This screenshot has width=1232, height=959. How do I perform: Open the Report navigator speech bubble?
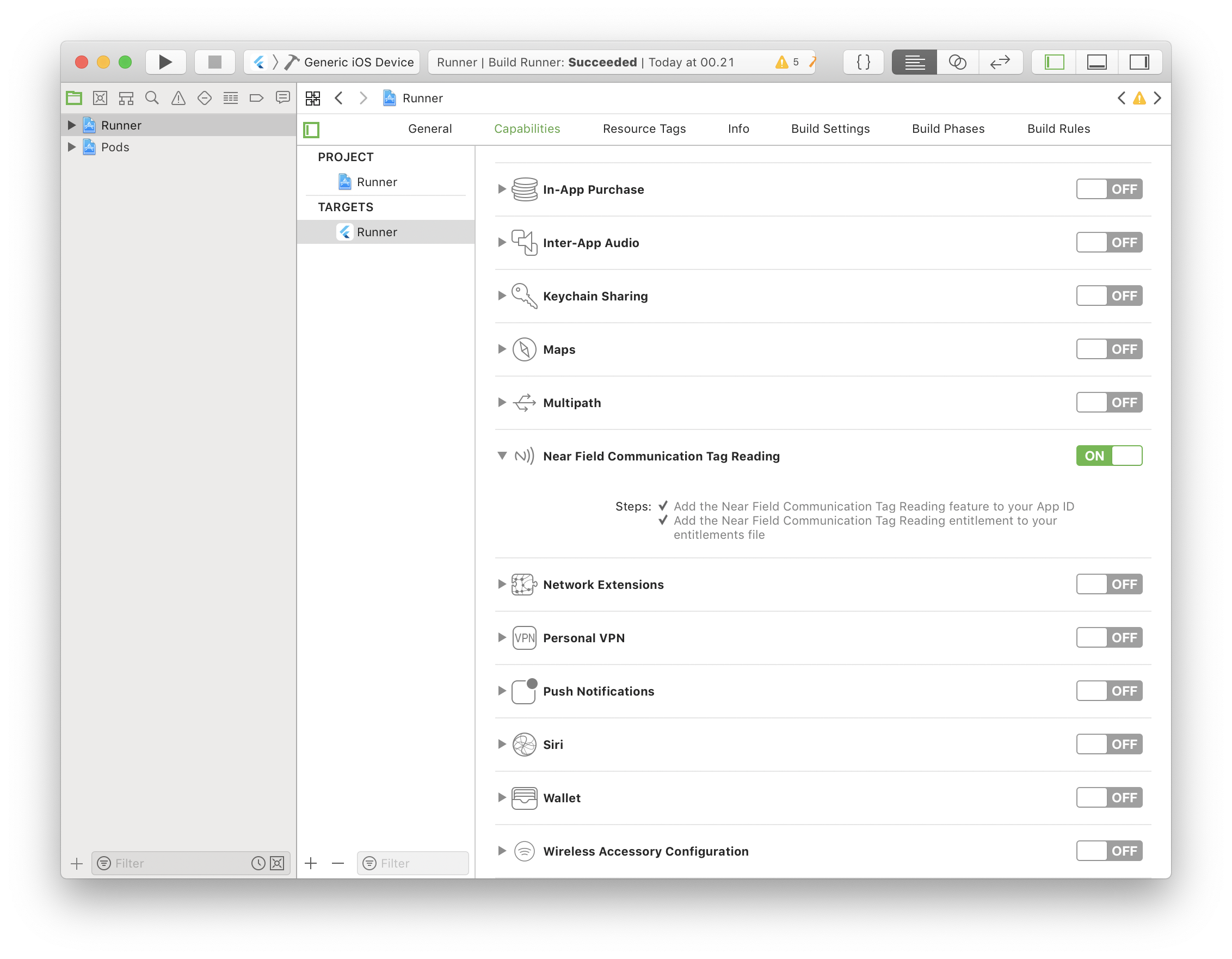coord(282,97)
